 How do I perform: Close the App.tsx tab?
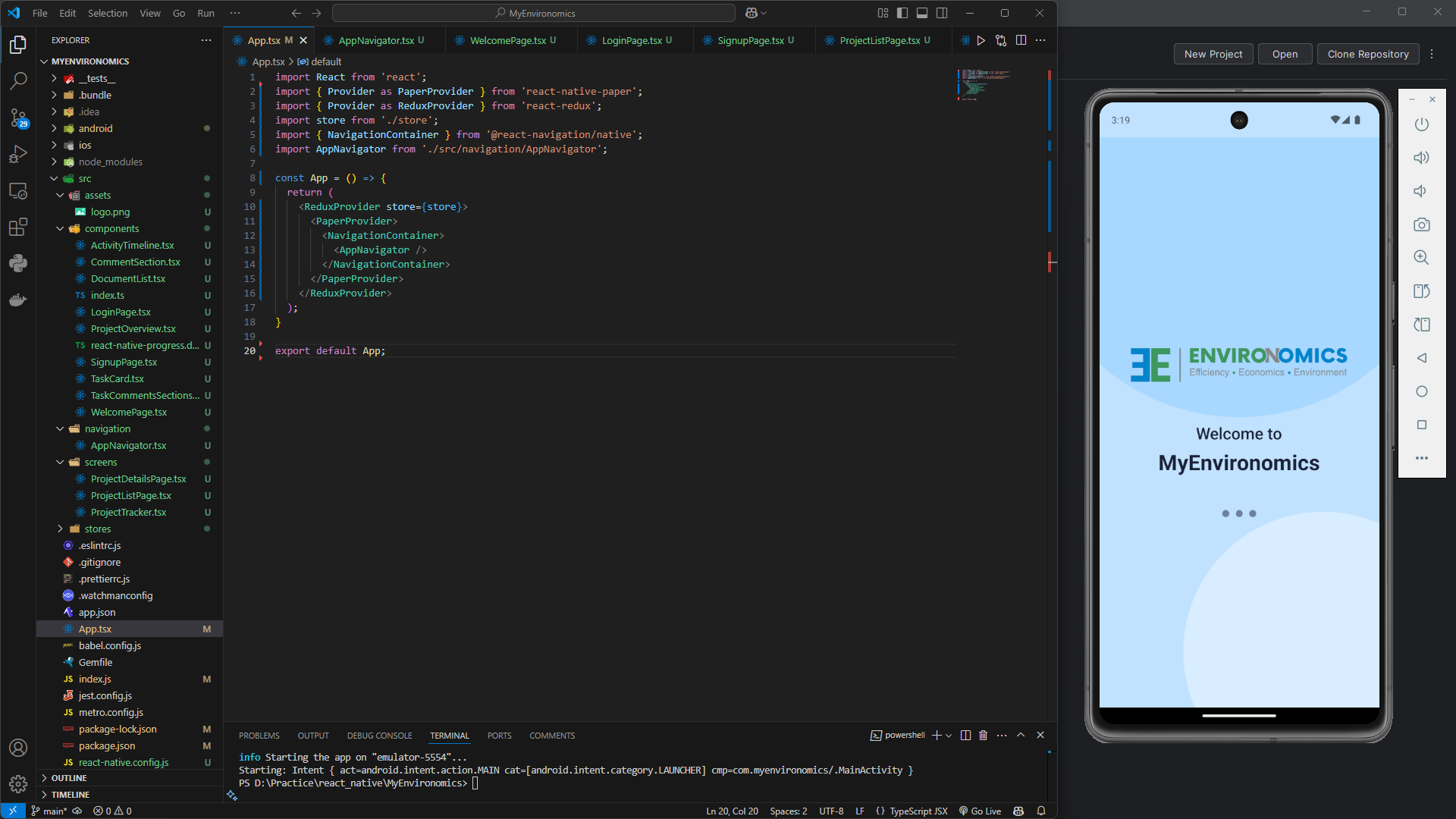pos(303,40)
